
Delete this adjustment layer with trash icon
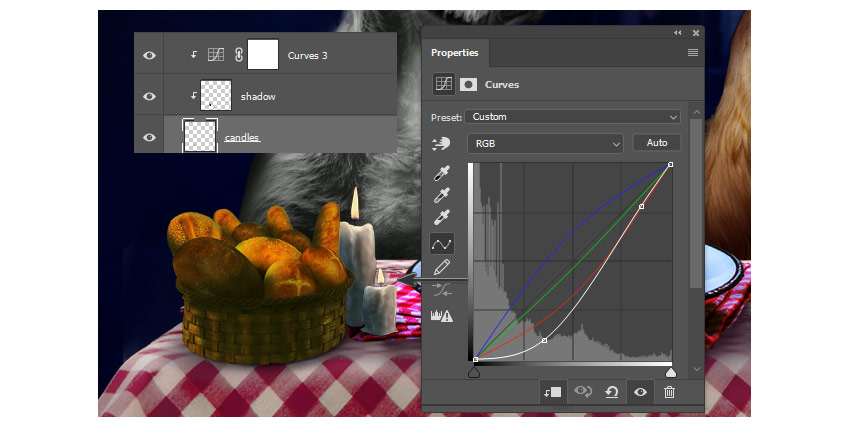(x=669, y=392)
